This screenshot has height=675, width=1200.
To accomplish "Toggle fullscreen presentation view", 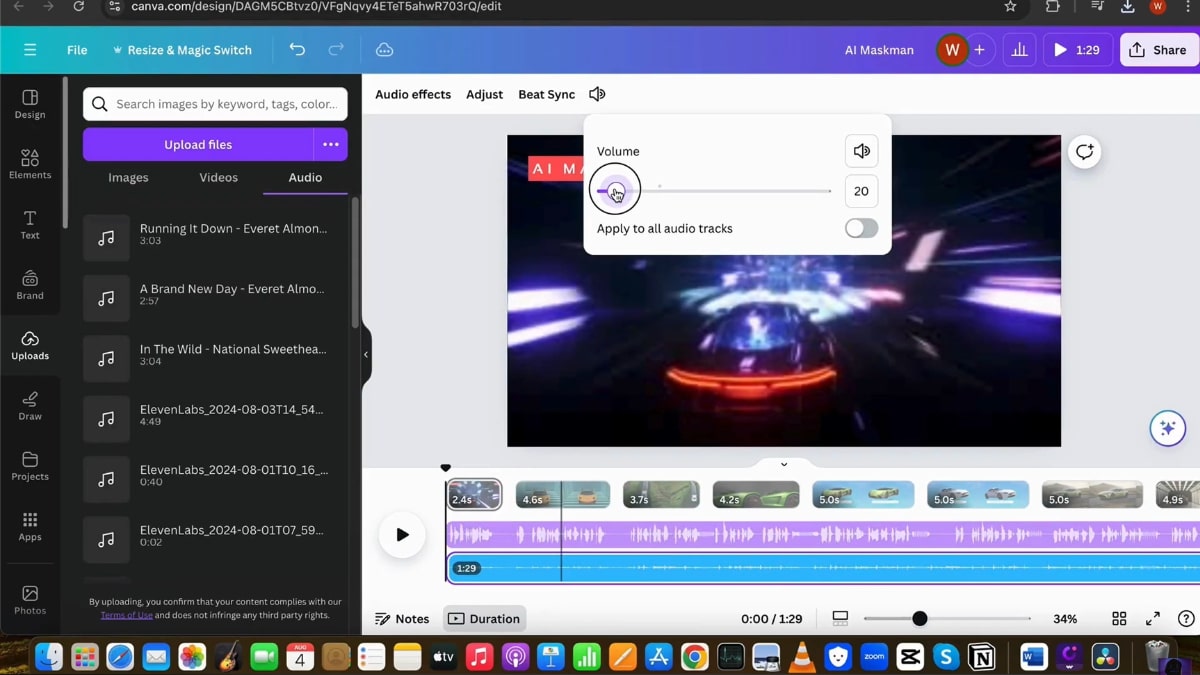I will tap(1152, 618).
